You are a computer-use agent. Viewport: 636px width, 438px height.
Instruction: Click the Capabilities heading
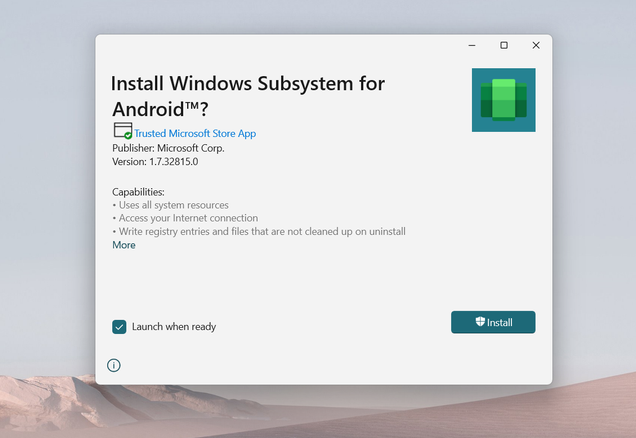(x=138, y=192)
